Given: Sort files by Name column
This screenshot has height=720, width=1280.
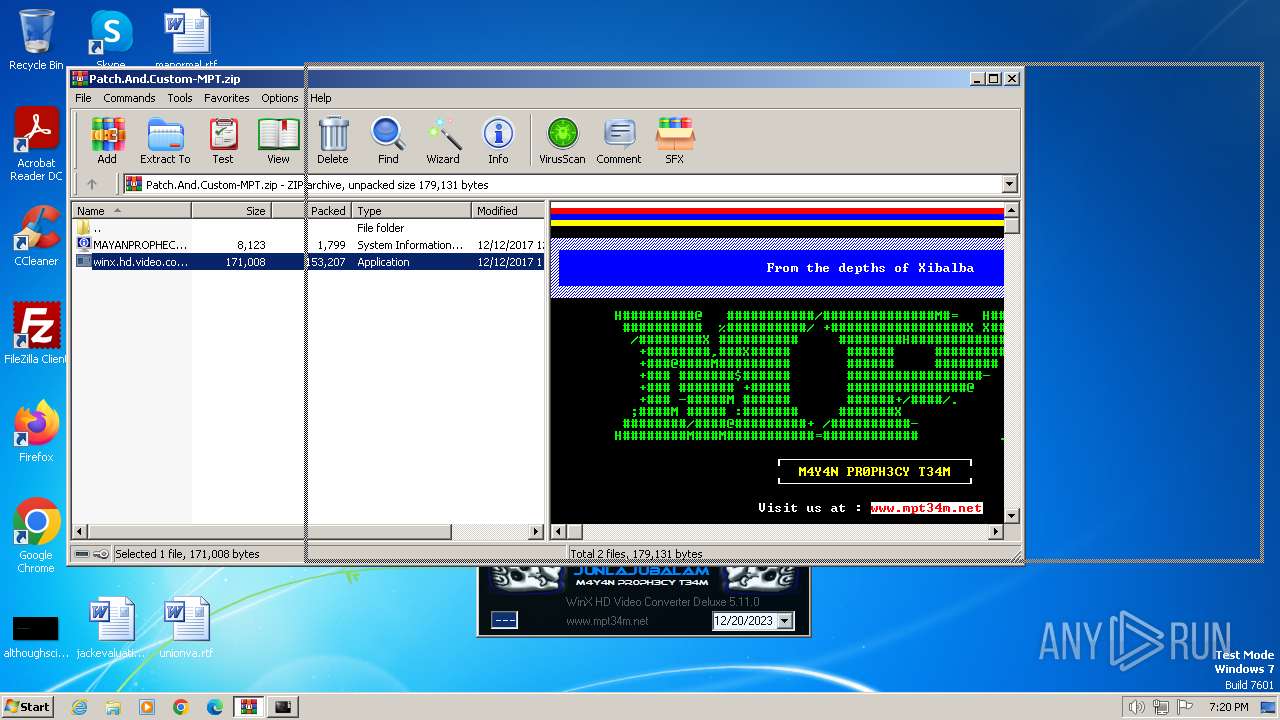Looking at the screenshot, I should [x=131, y=211].
